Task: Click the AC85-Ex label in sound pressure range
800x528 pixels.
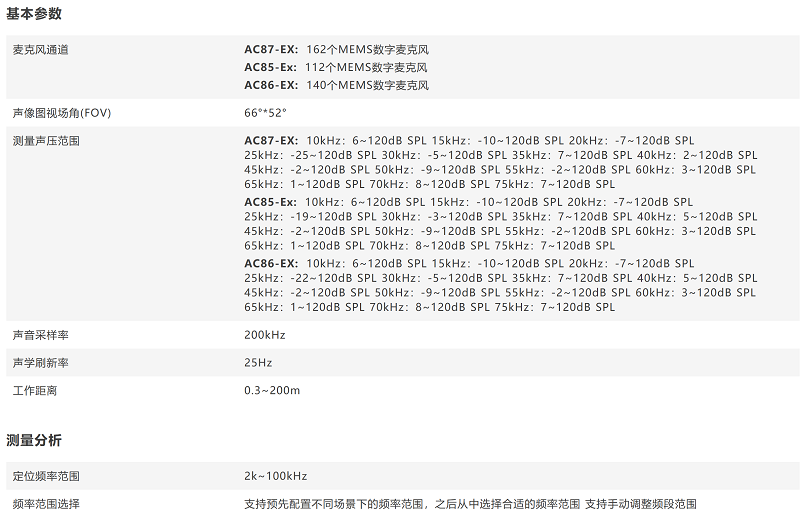Action: (270, 202)
